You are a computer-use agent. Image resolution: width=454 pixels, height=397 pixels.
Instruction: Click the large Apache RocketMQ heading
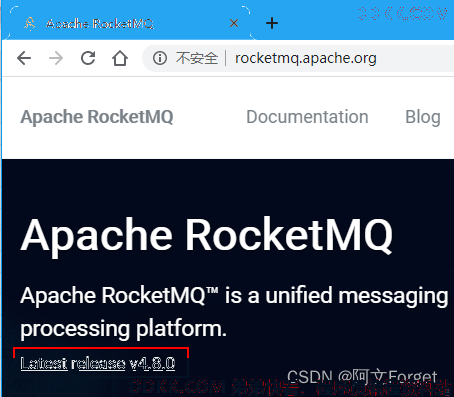[207, 236]
